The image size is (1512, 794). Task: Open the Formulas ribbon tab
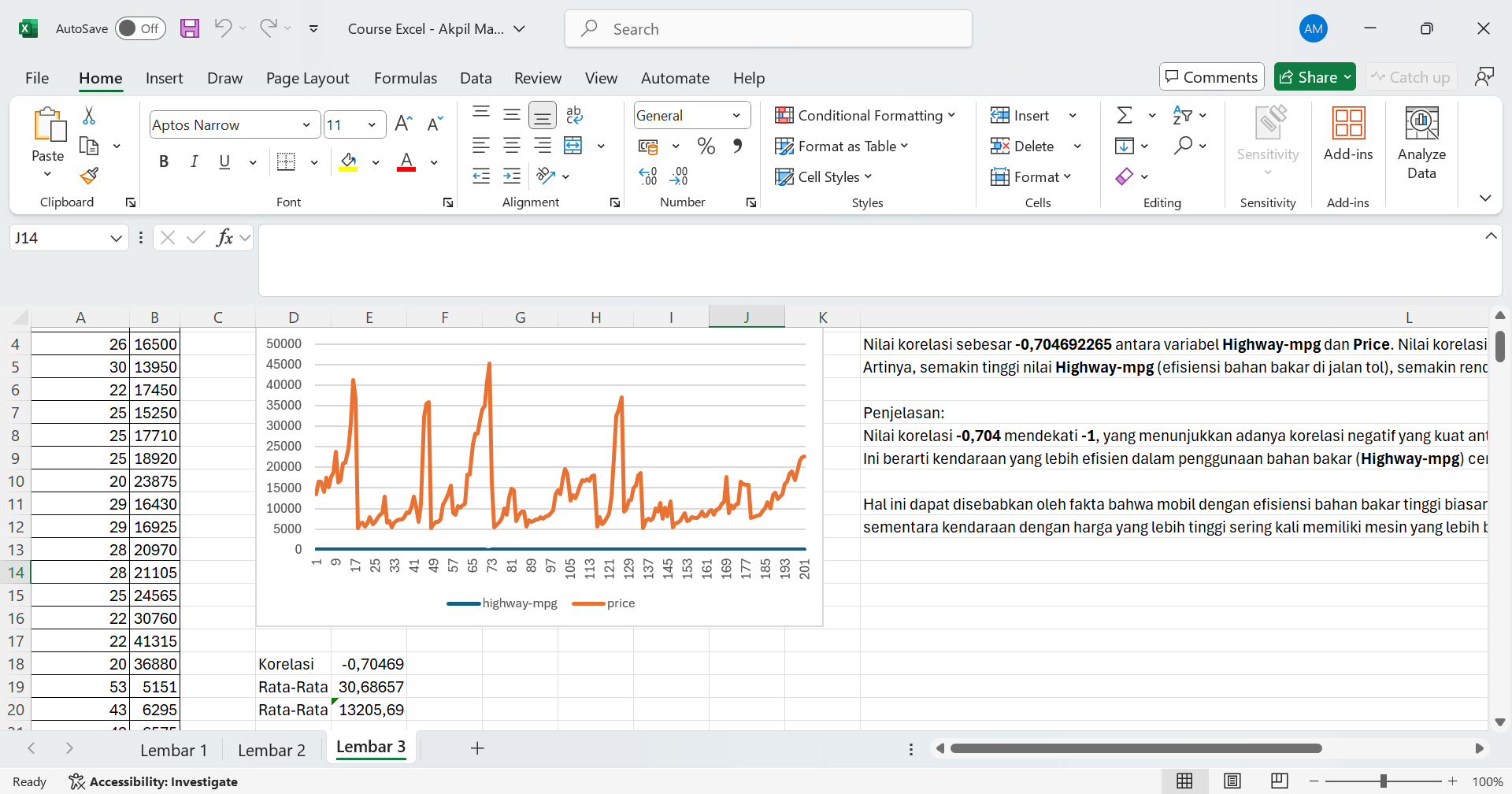[x=406, y=78]
